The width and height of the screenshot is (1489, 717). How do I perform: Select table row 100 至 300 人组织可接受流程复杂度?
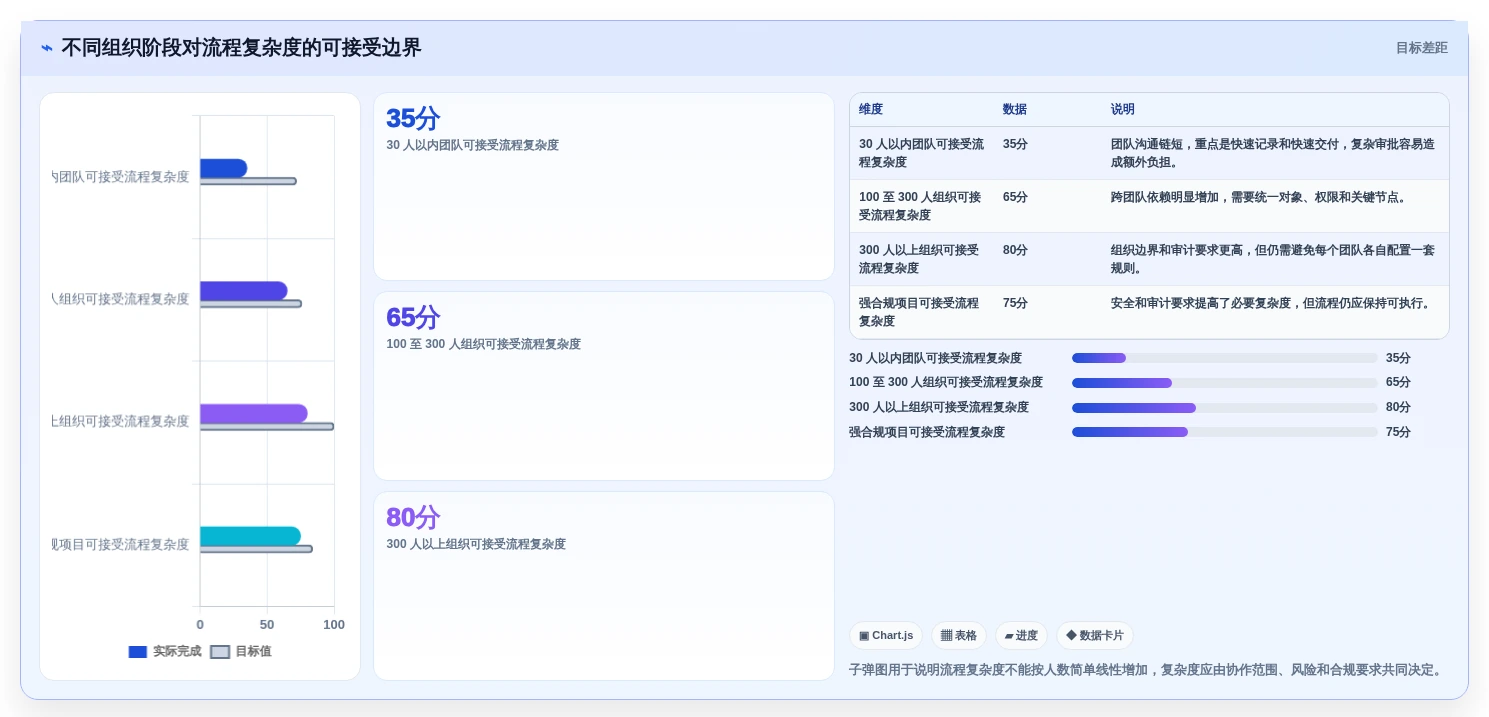point(1149,206)
